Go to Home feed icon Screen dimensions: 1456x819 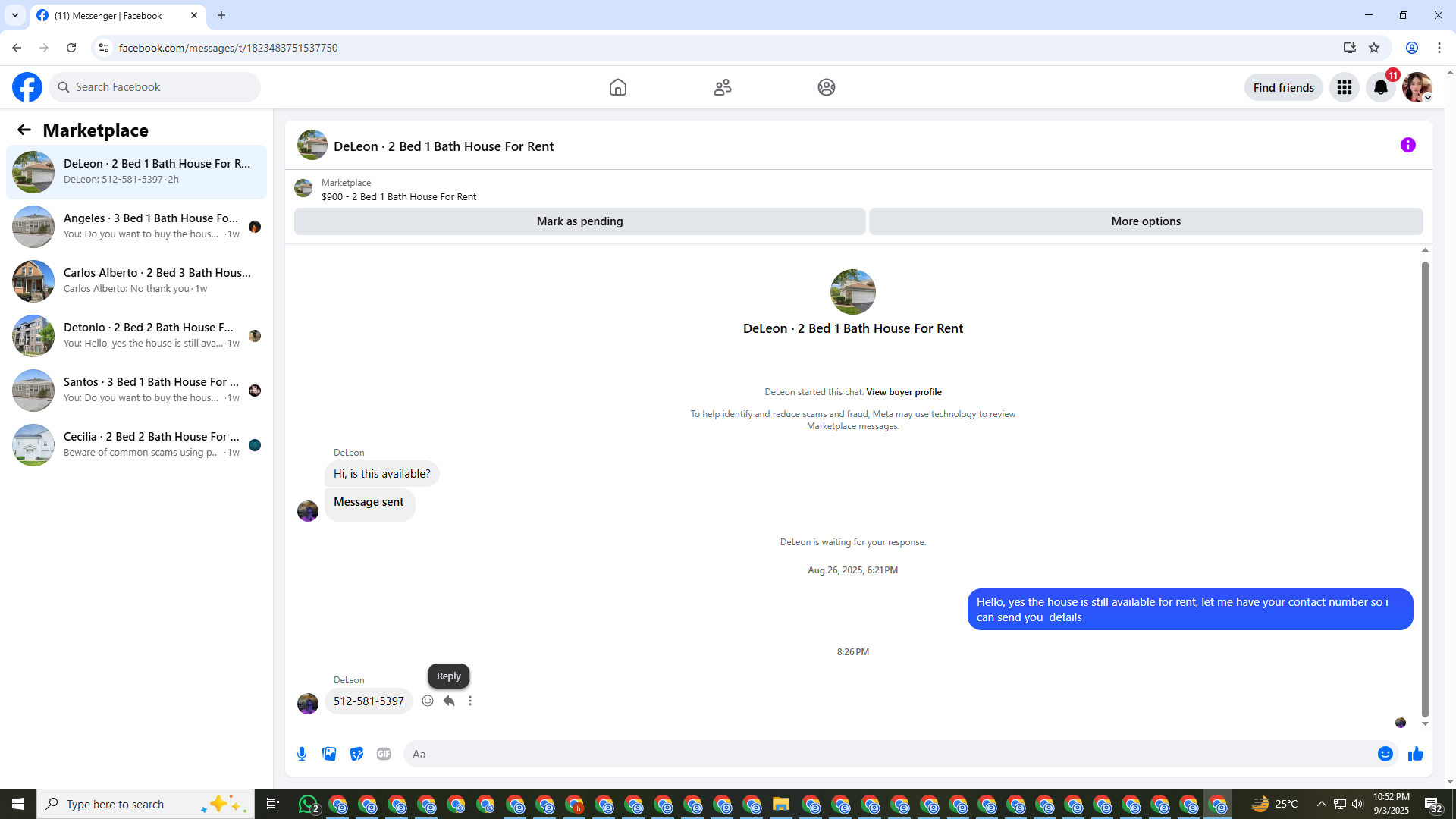click(x=618, y=87)
